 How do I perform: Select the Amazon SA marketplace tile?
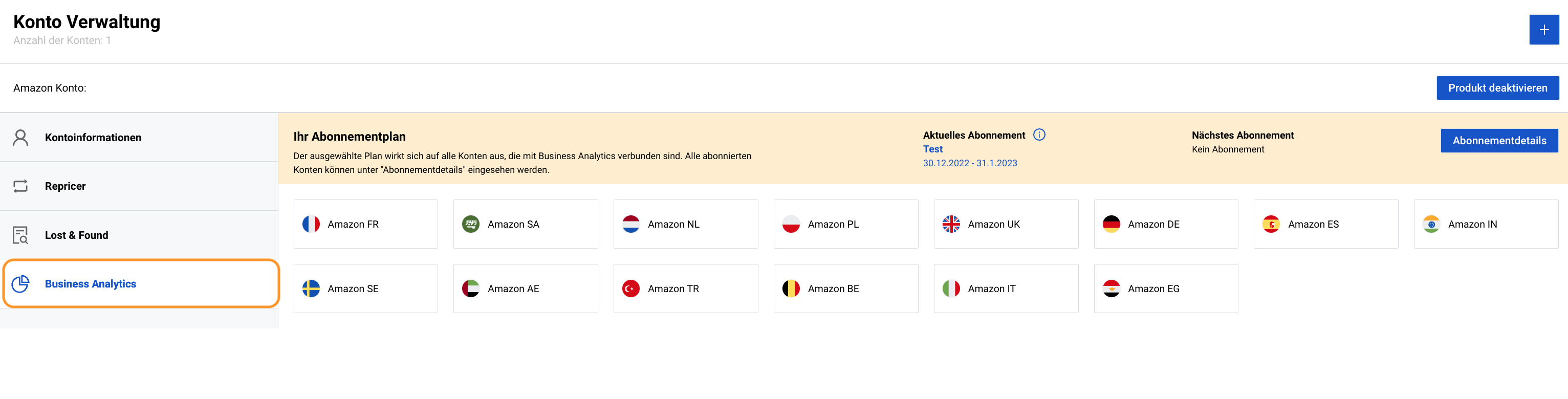pyautogui.click(x=525, y=225)
